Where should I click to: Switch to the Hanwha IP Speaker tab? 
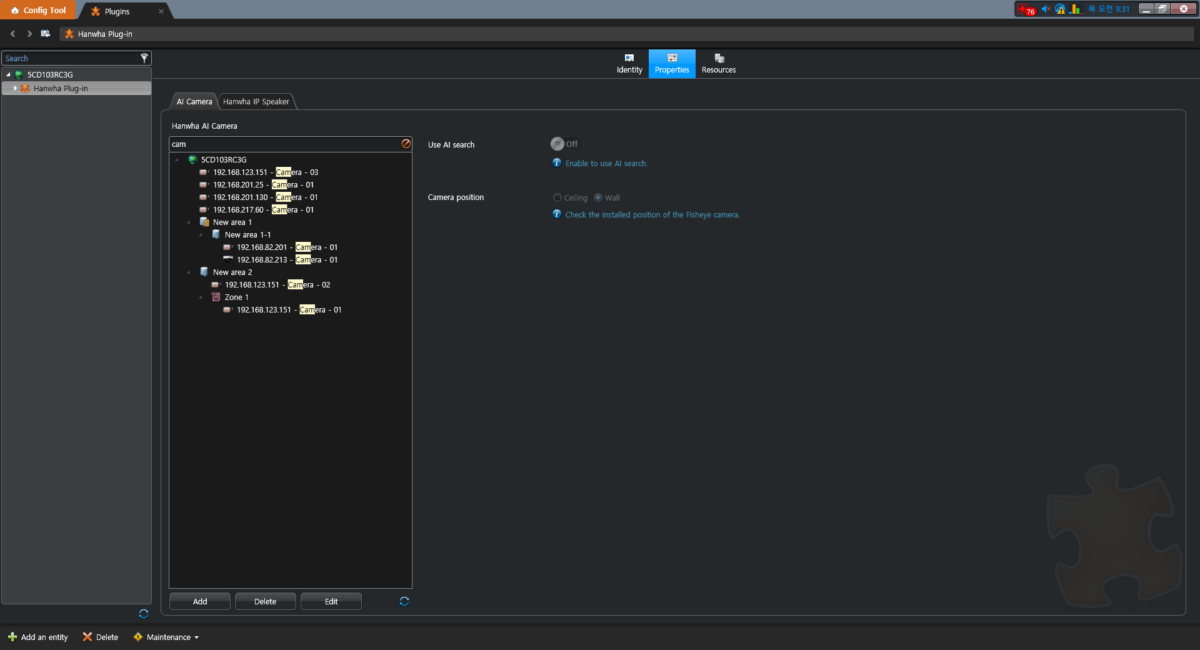click(x=256, y=102)
